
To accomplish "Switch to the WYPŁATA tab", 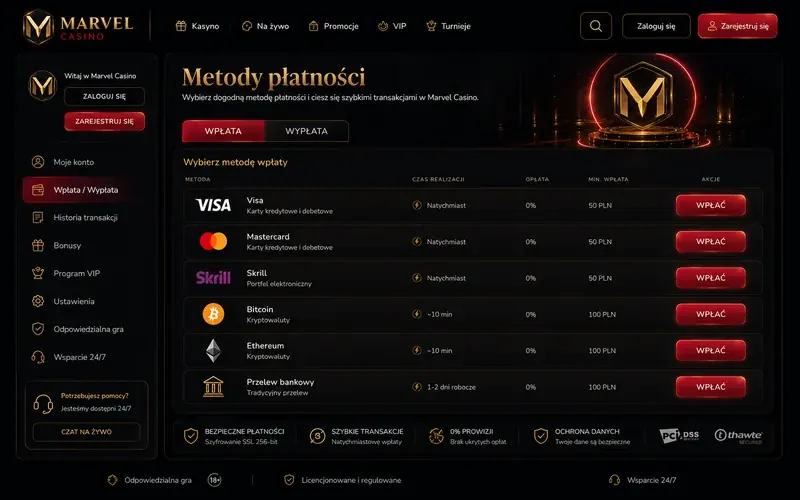I will [x=307, y=131].
